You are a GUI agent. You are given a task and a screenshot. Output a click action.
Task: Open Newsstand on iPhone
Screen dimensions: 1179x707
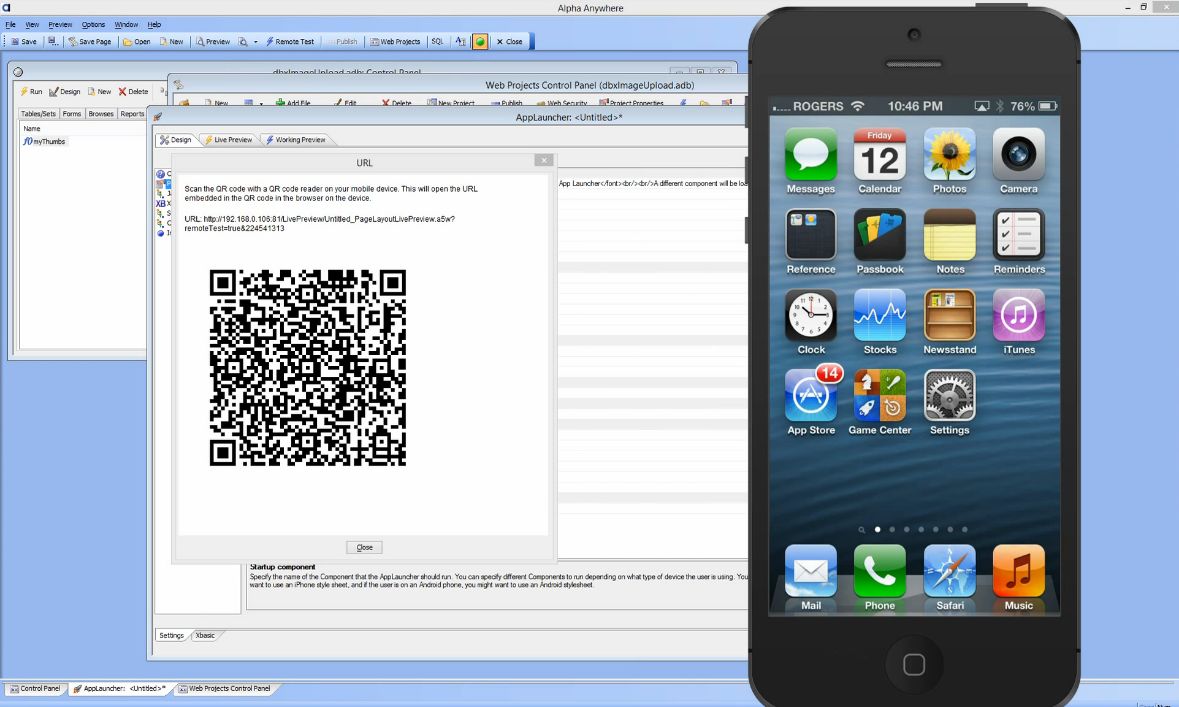pyautogui.click(x=950, y=322)
